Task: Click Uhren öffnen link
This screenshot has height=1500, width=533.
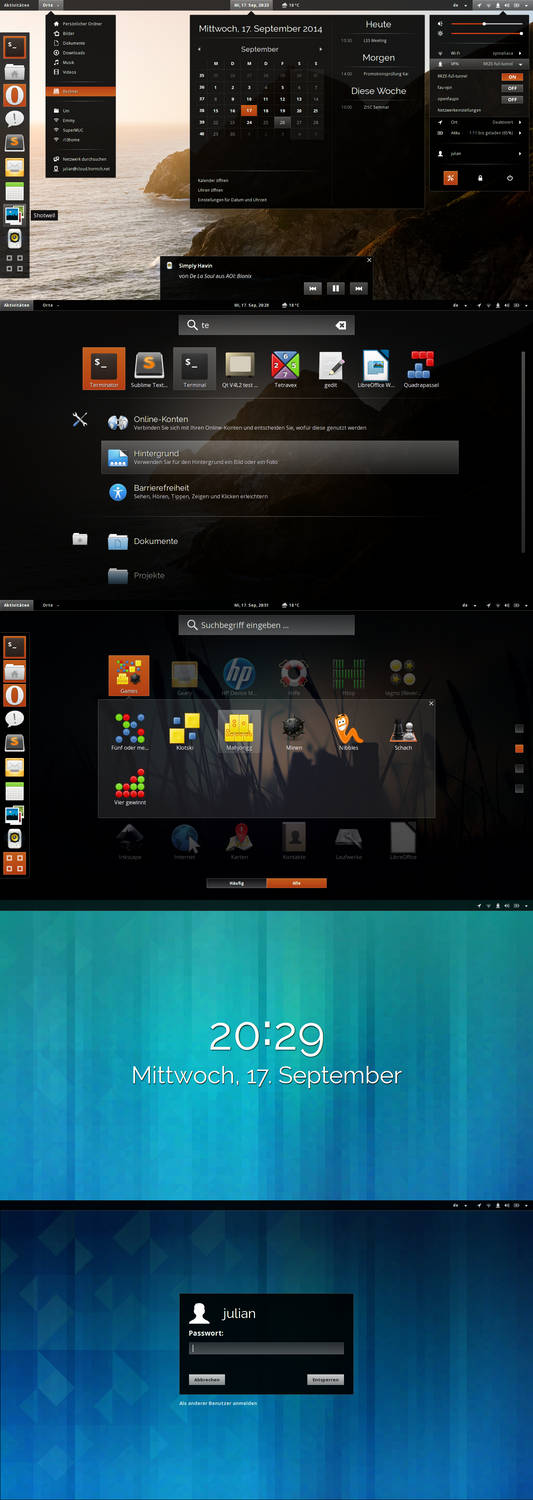Action: coord(210,190)
